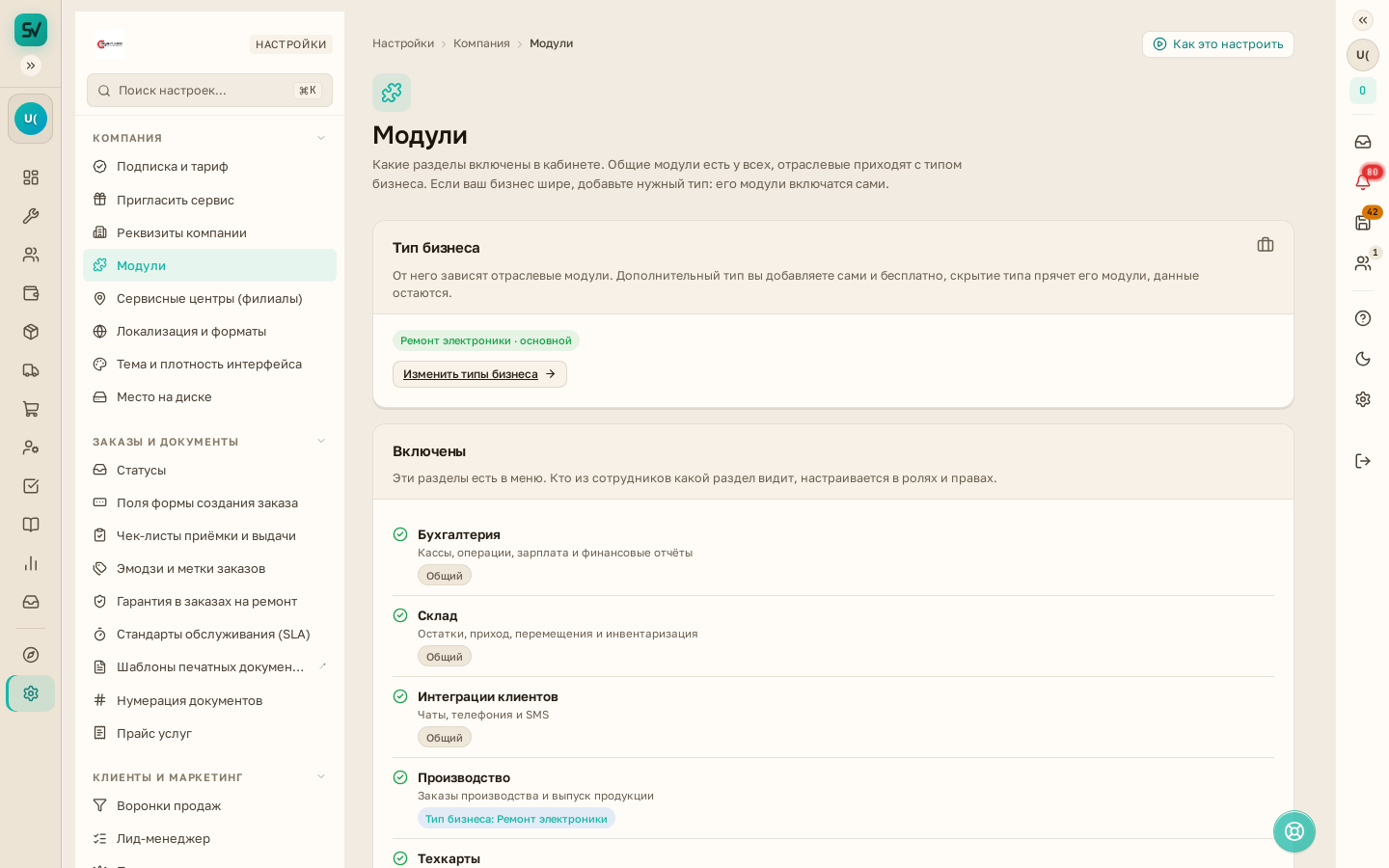Collapse the Заказы и документы section

[321, 442]
